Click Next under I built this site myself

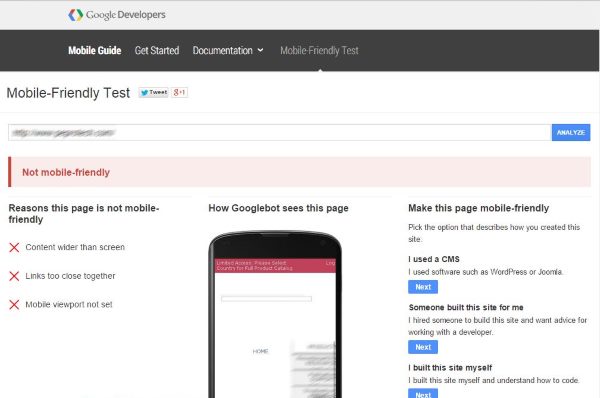(x=423, y=393)
